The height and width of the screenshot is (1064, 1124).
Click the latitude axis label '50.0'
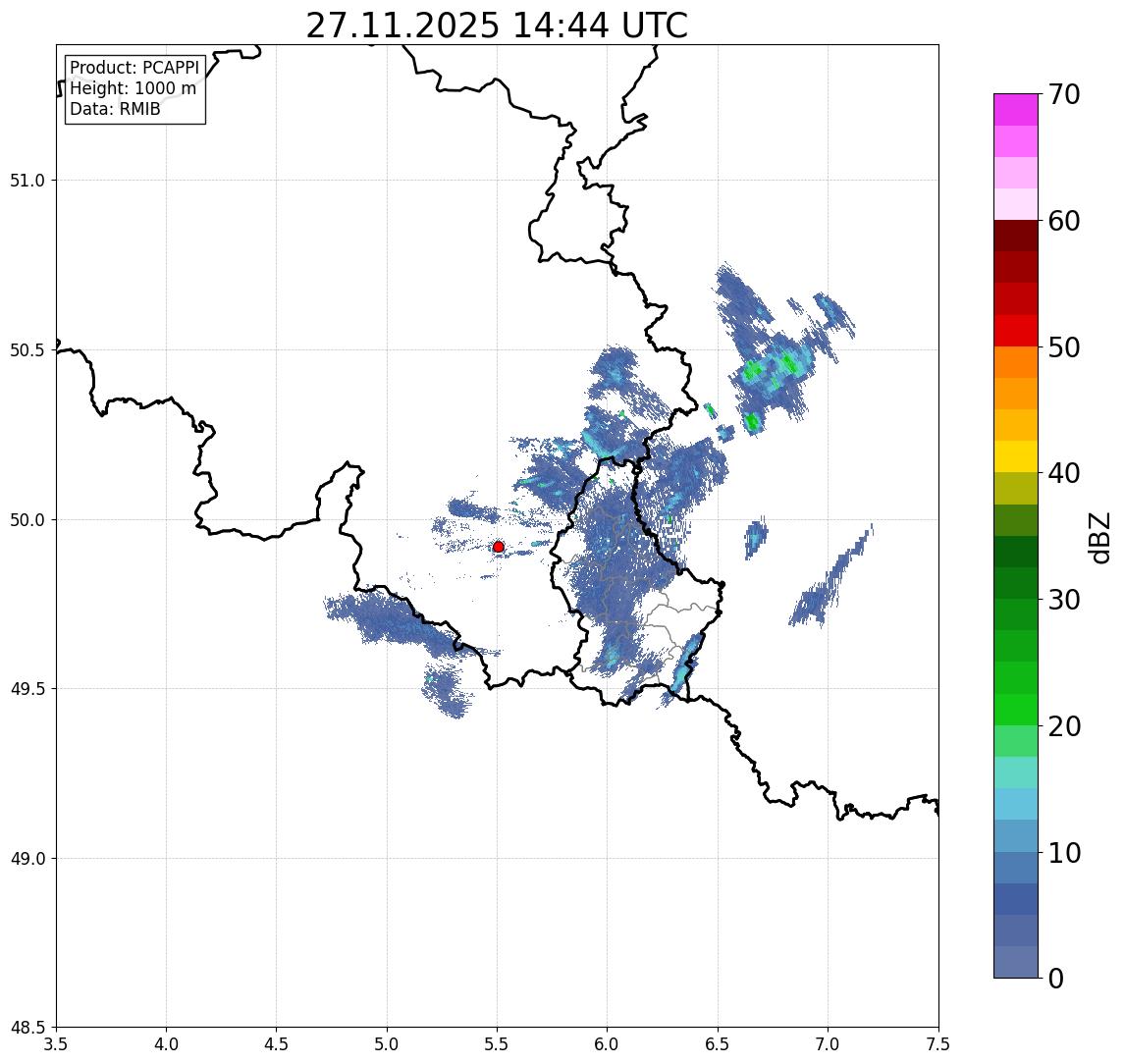click(27, 520)
